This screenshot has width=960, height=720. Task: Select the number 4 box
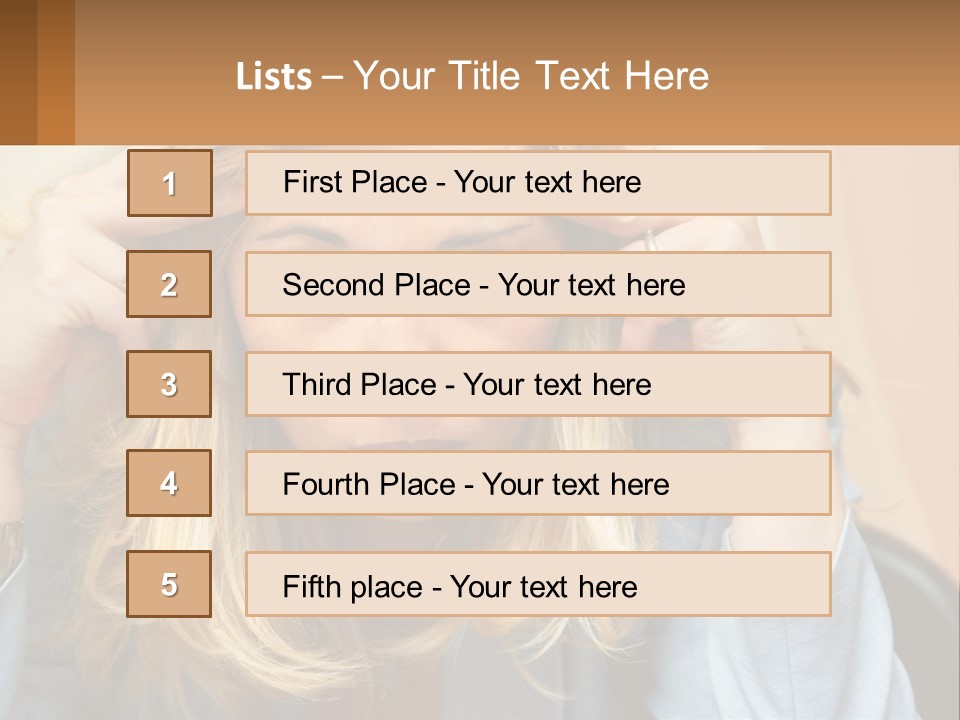(x=169, y=483)
